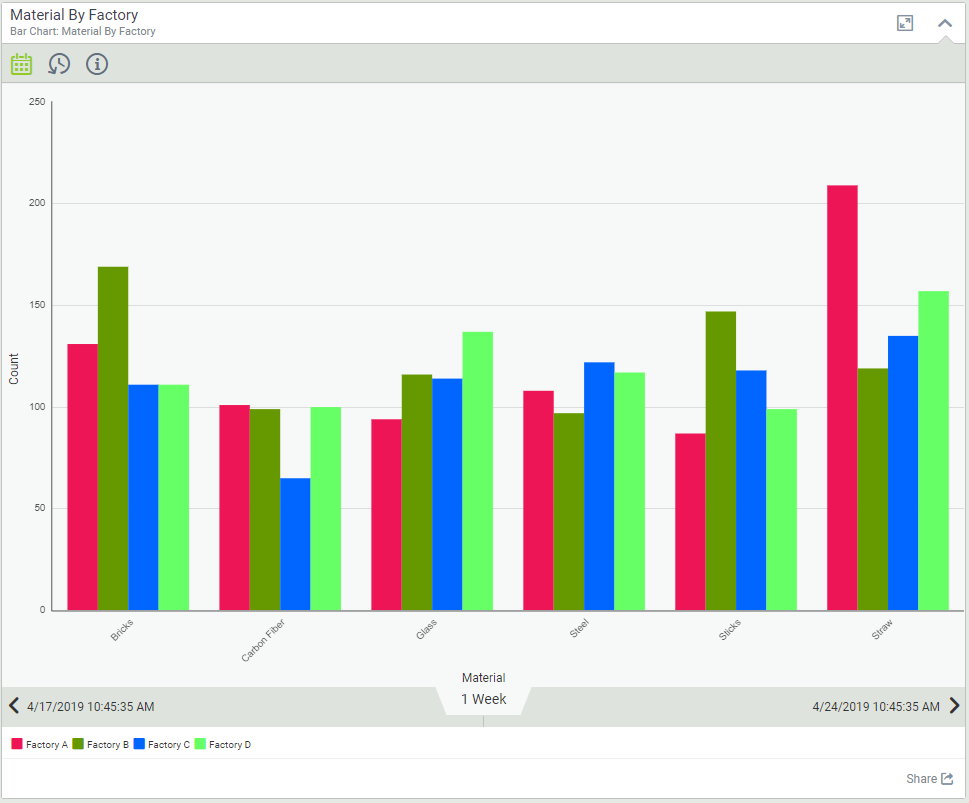Image resolution: width=969 pixels, height=803 pixels.
Task: Click the Carbon Fiber axis label
Action: tap(263, 640)
